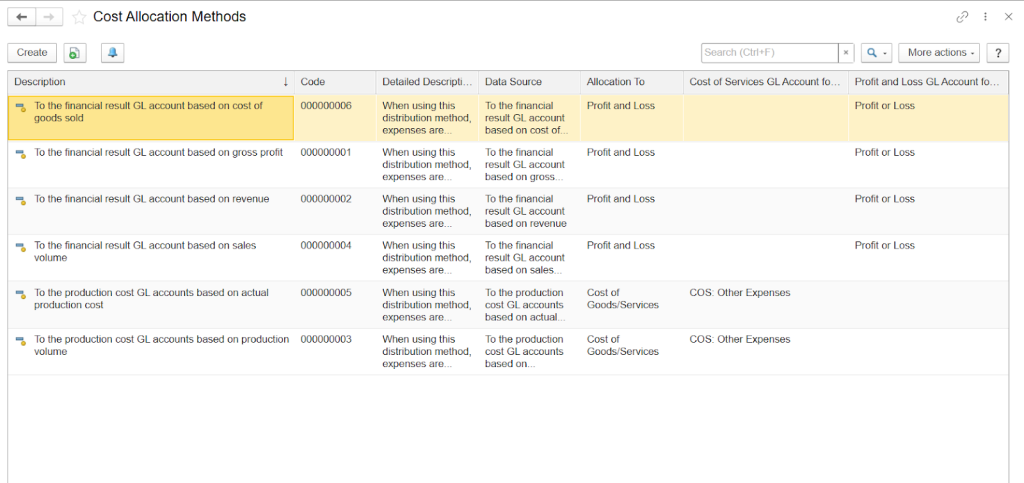Click Profit and Loss allocation in revenue row
This screenshot has height=483, width=1024.
point(620,198)
